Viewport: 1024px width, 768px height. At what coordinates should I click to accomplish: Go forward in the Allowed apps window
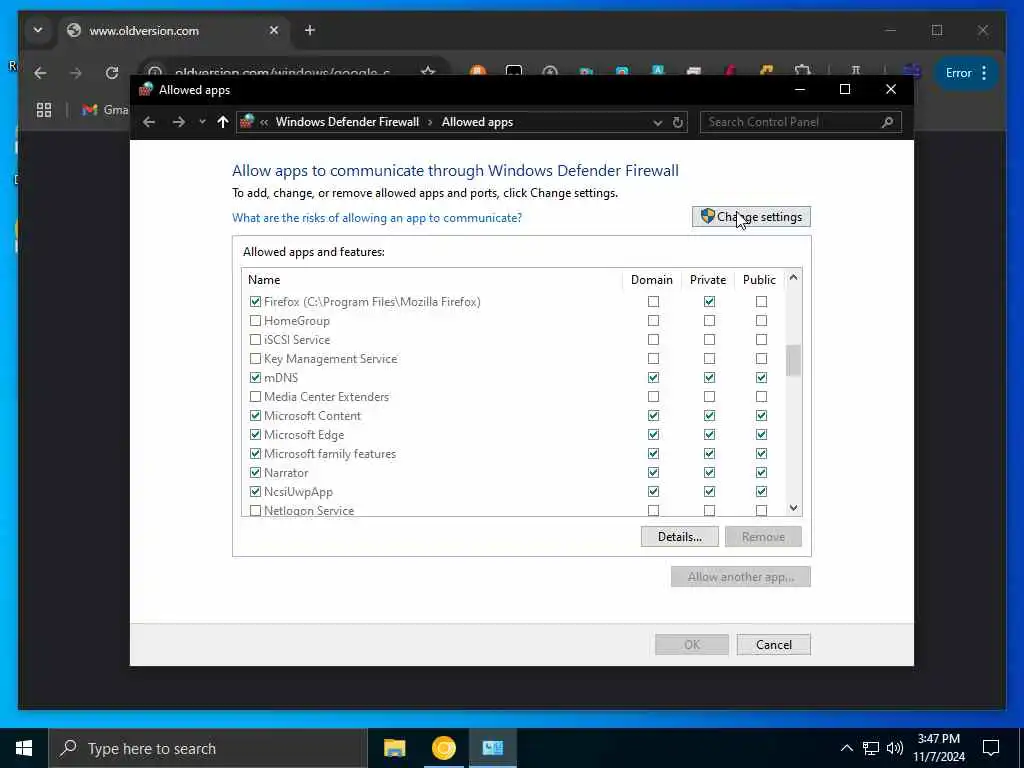[178, 122]
